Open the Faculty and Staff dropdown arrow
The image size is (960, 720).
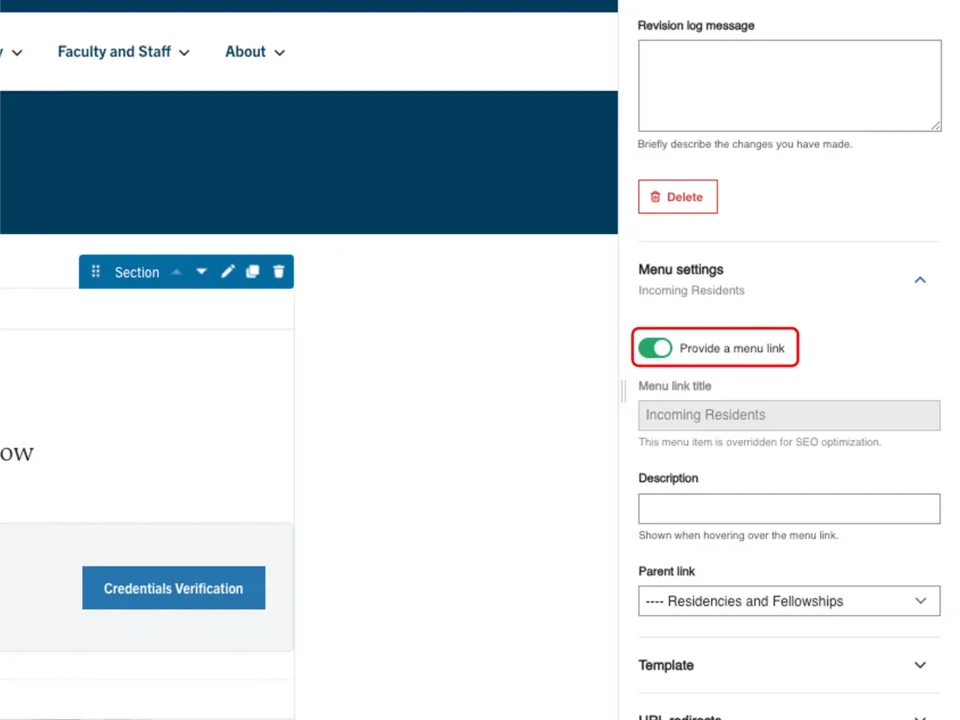coord(183,52)
